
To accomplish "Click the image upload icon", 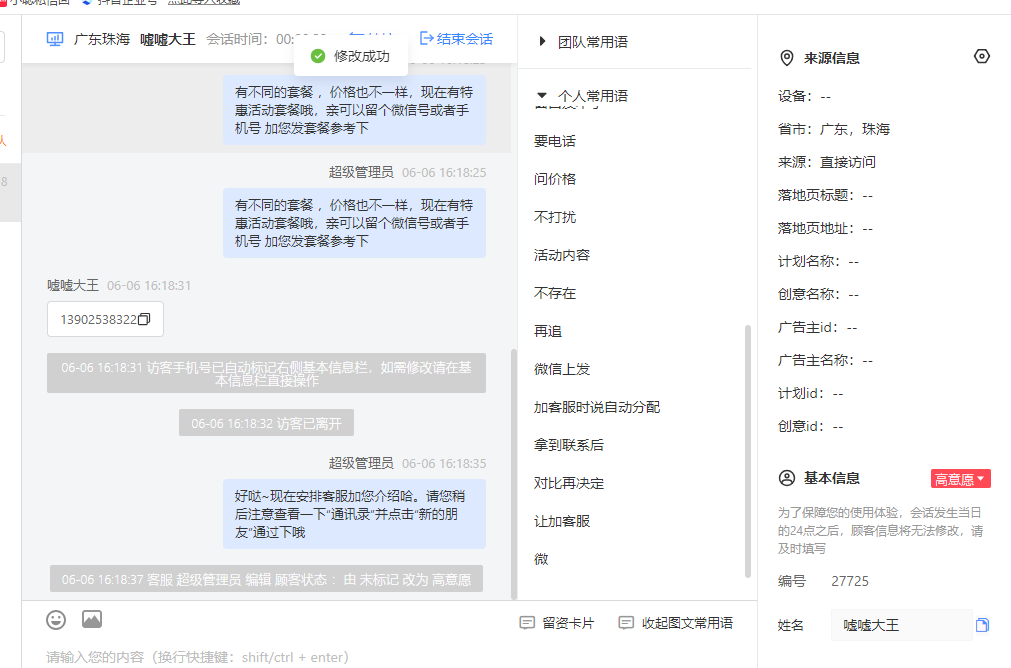I will [92, 620].
